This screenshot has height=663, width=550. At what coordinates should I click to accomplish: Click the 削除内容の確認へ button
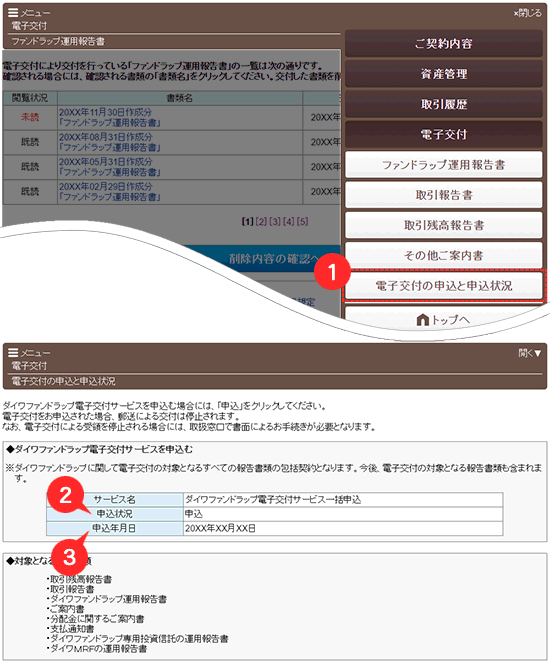(274, 259)
